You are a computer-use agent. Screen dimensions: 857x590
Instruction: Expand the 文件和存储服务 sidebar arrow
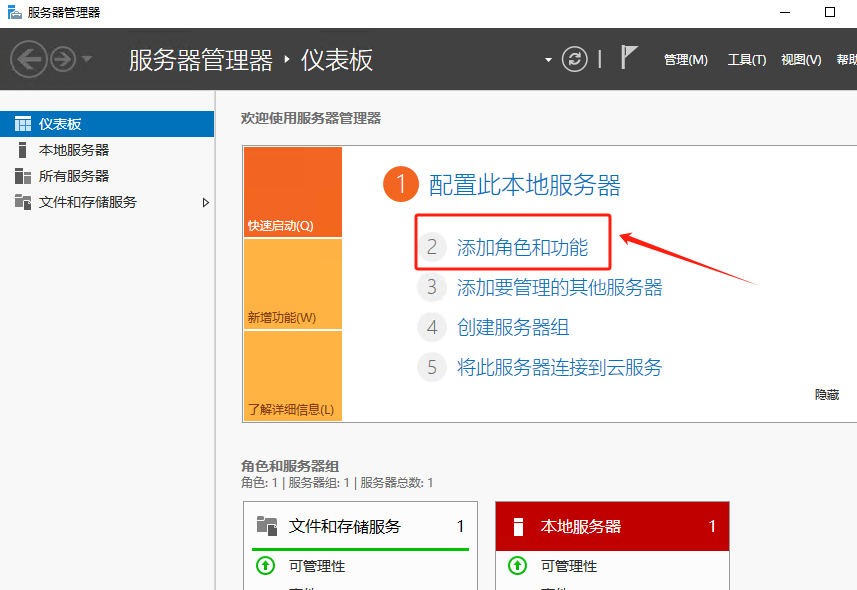coord(206,202)
